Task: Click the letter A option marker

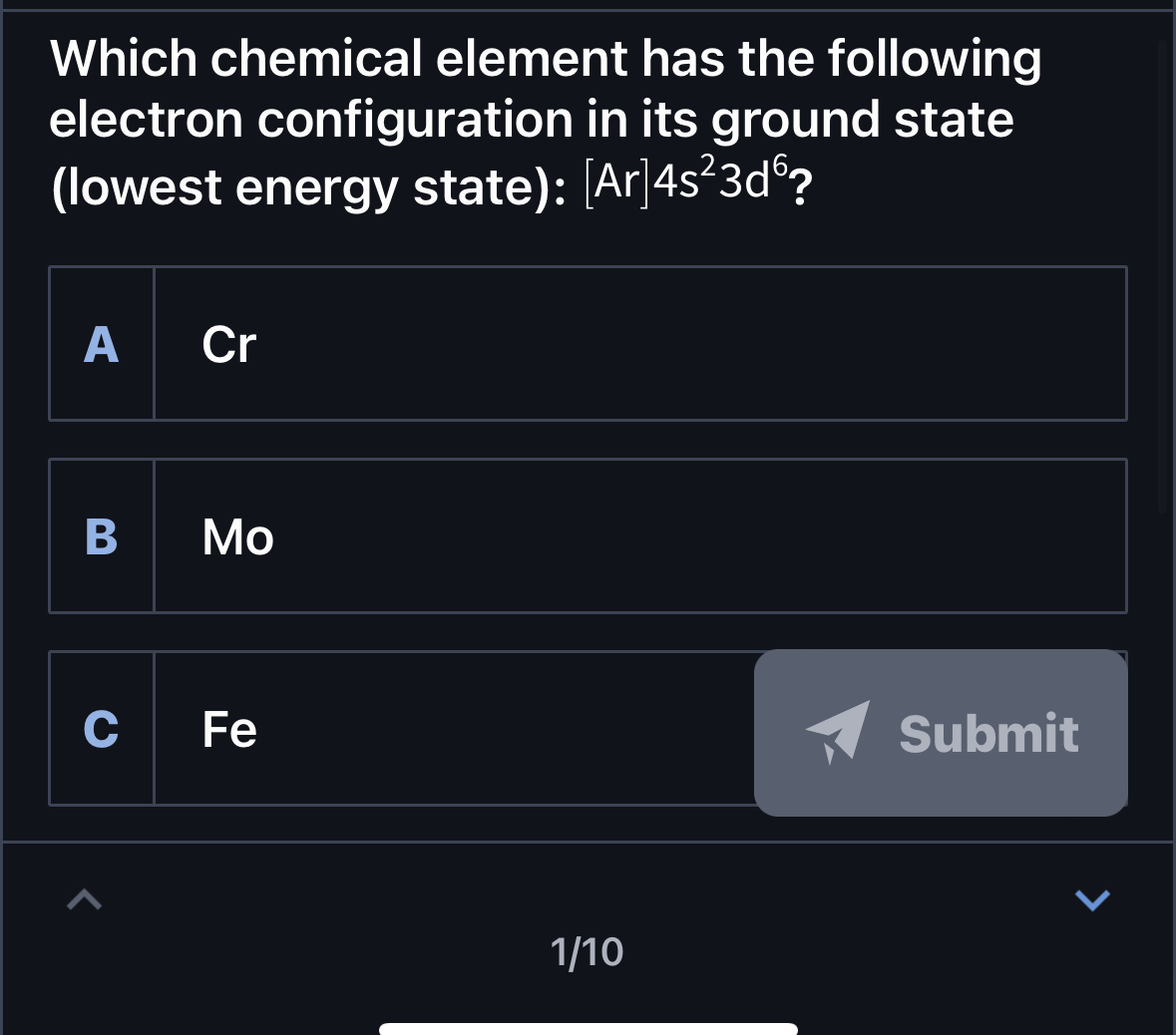Action: pos(101,343)
